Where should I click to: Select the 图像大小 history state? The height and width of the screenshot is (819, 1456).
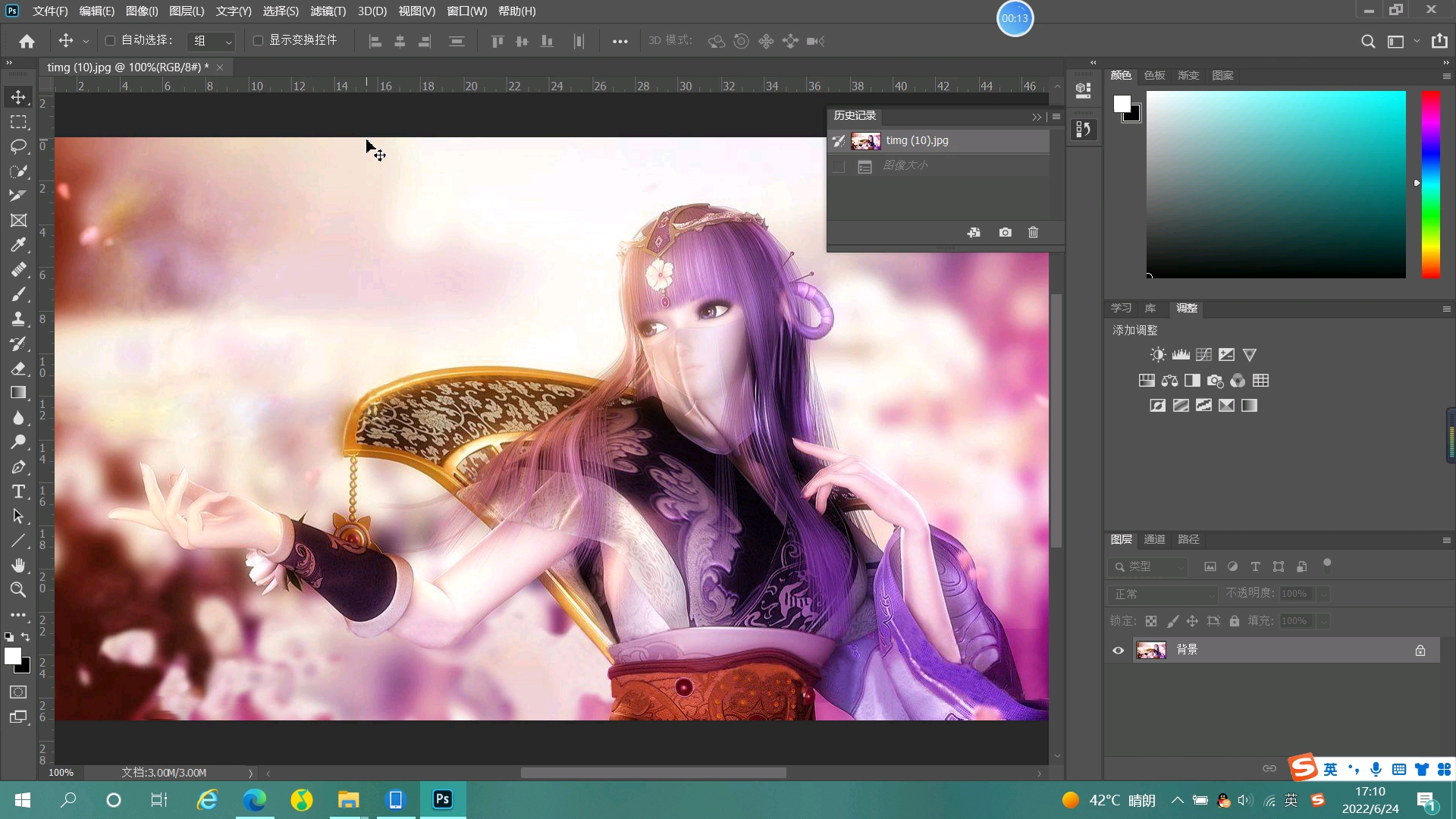pos(905,165)
